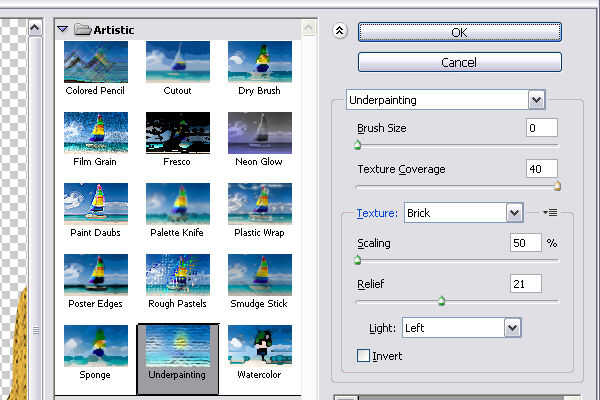Image resolution: width=600 pixels, height=400 pixels.
Task: Pick the Palette Knife filter thumbnail
Action: (x=178, y=204)
